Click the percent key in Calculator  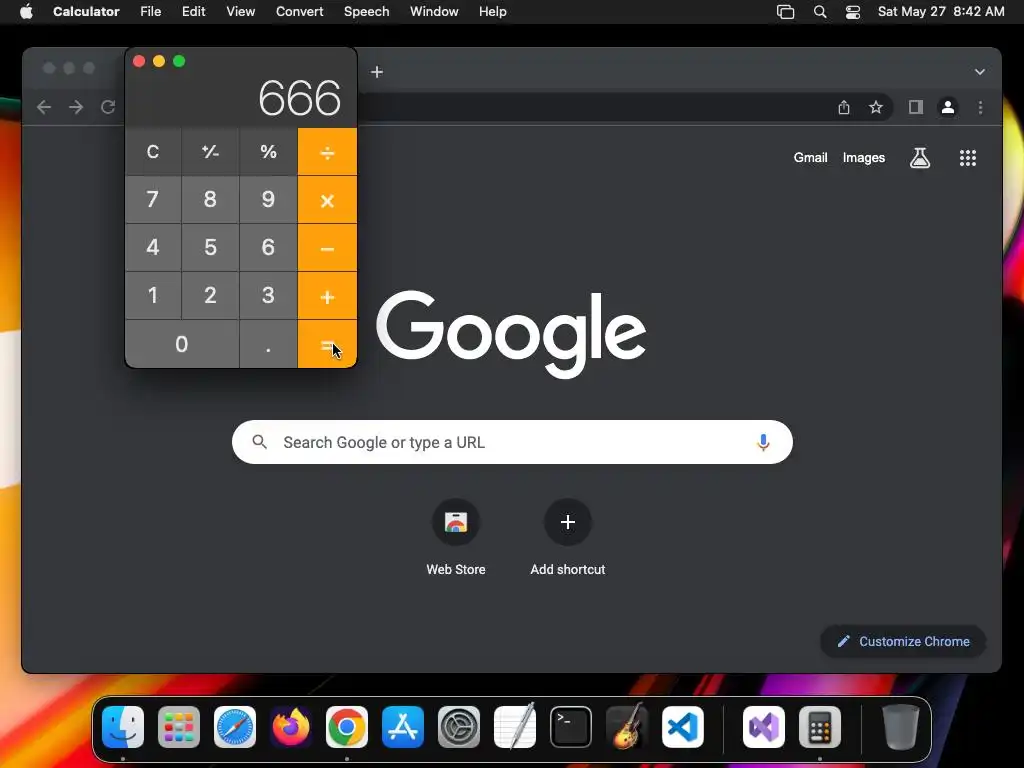(x=268, y=152)
